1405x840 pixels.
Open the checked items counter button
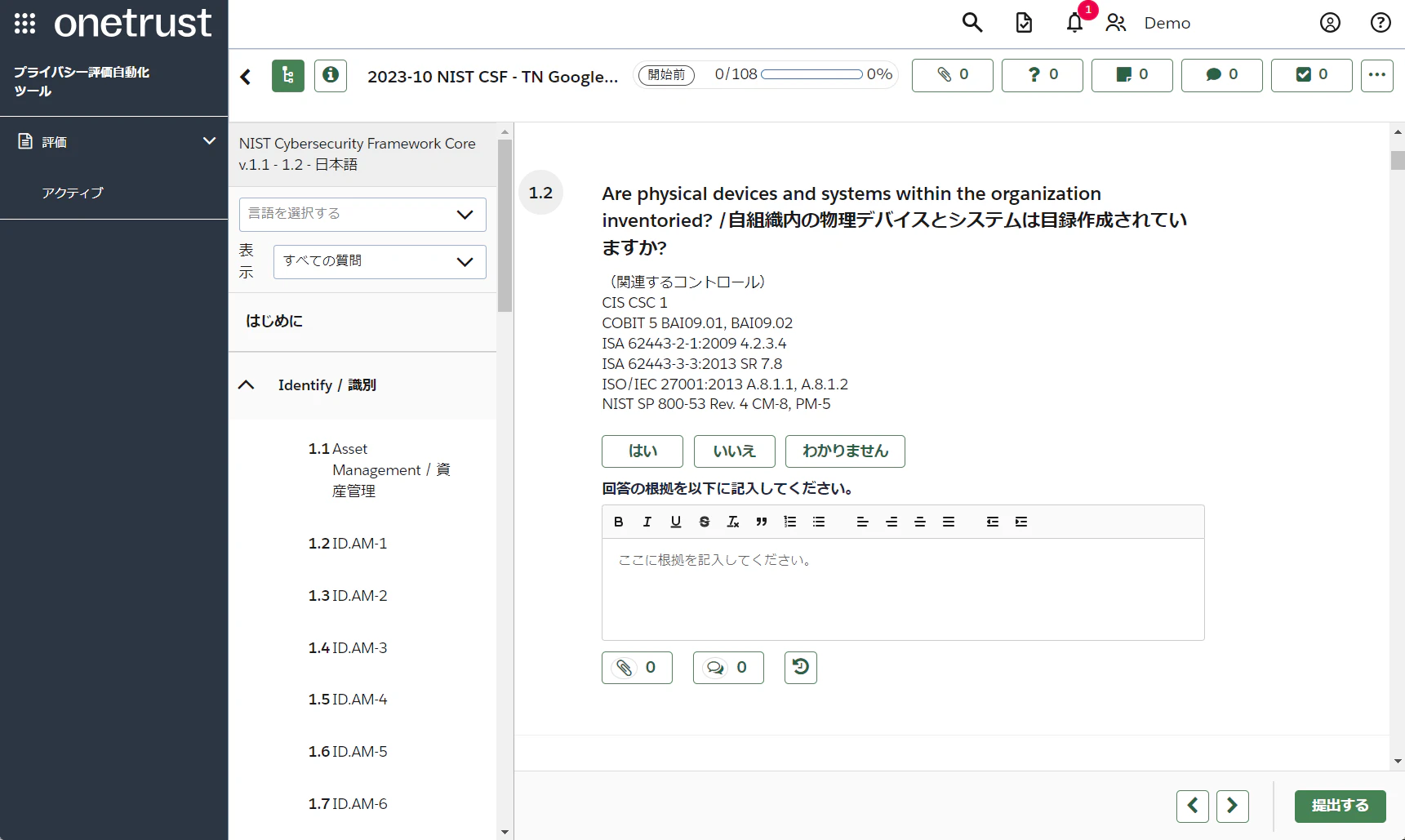pos(1312,75)
